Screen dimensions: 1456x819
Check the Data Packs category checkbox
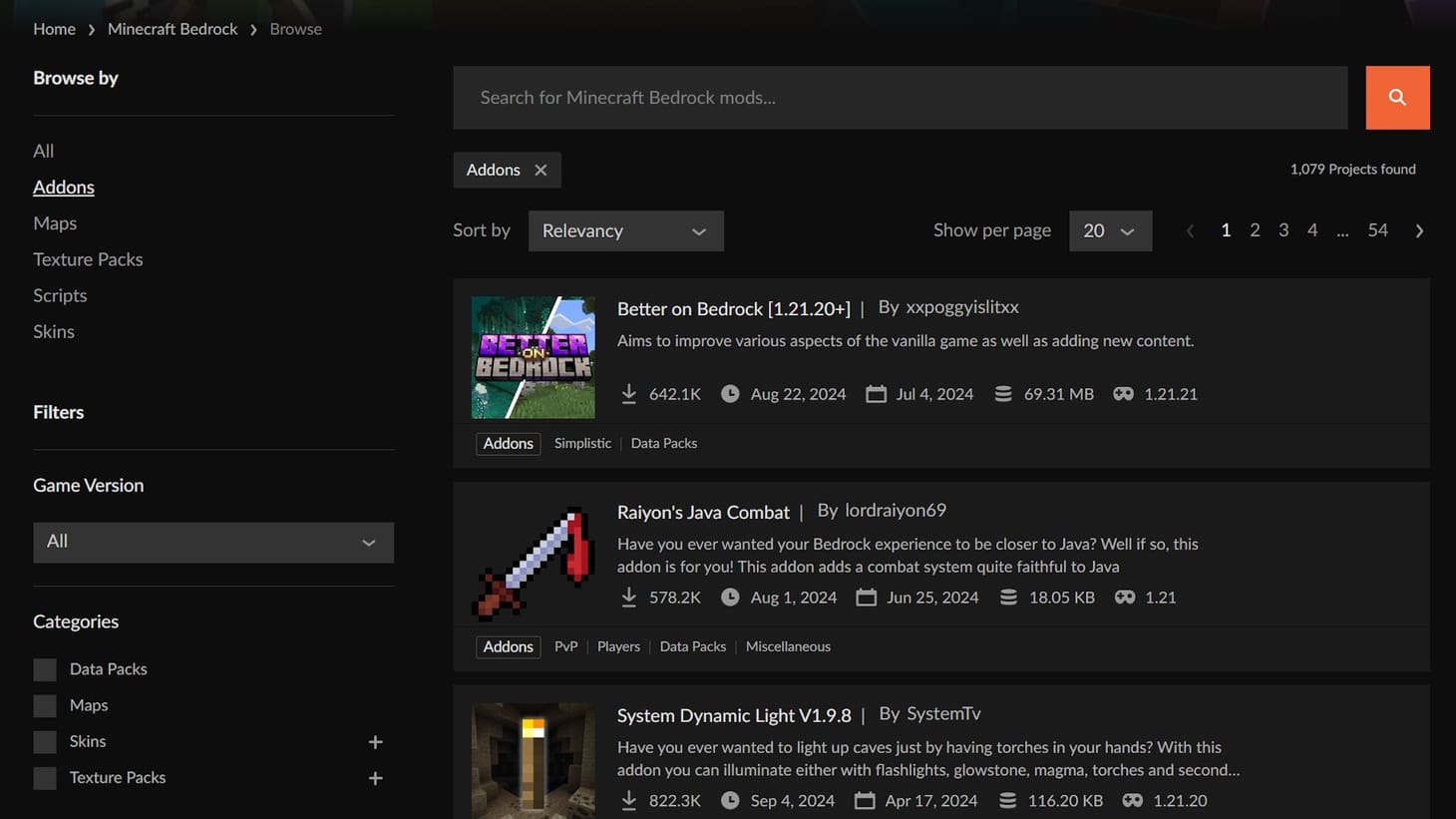(x=44, y=668)
